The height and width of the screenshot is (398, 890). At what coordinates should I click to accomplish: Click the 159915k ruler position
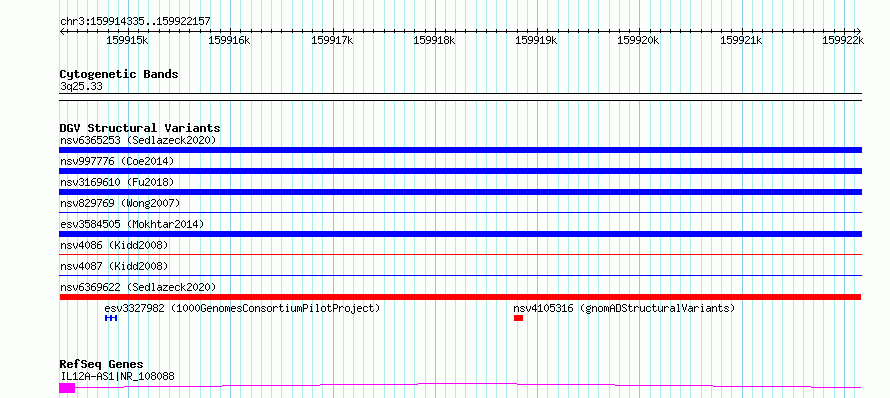pos(127,40)
